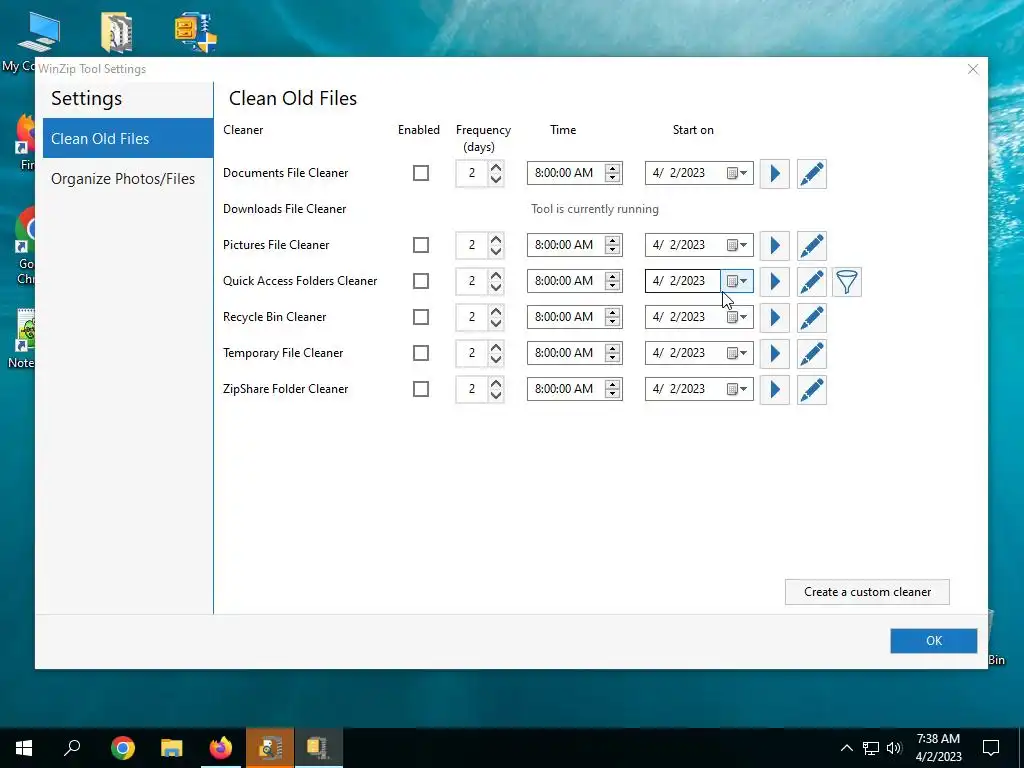Open Google Chrome from the taskbar
The width and height of the screenshot is (1024, 768).
point(123,748)
